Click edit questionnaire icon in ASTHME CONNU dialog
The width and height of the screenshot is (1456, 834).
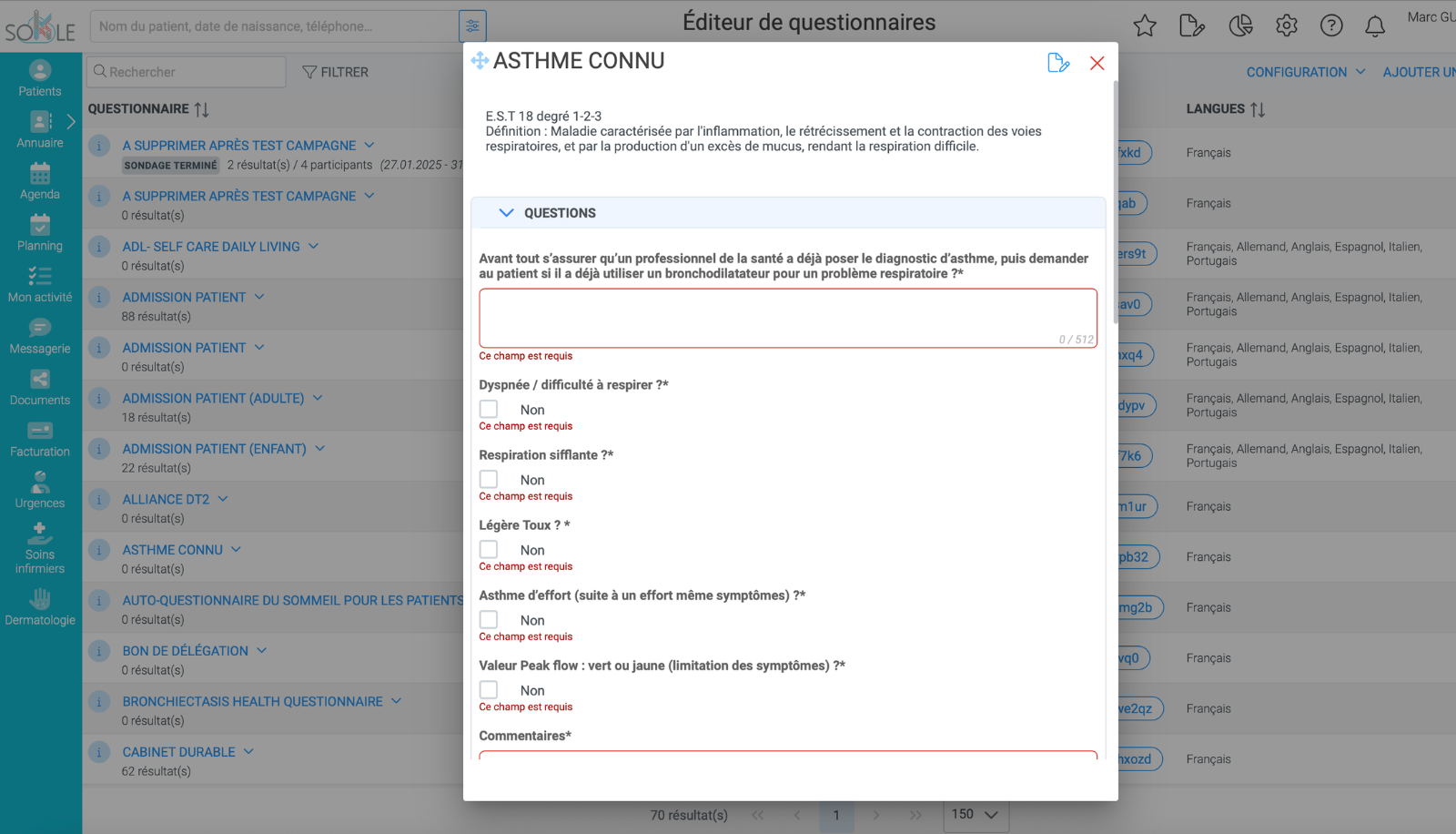click(1058, 63)
